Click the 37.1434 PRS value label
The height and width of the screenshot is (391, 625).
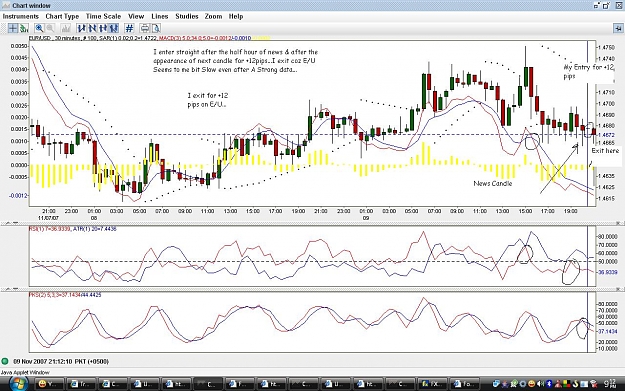pyautogui.click(x=608, y=332)
